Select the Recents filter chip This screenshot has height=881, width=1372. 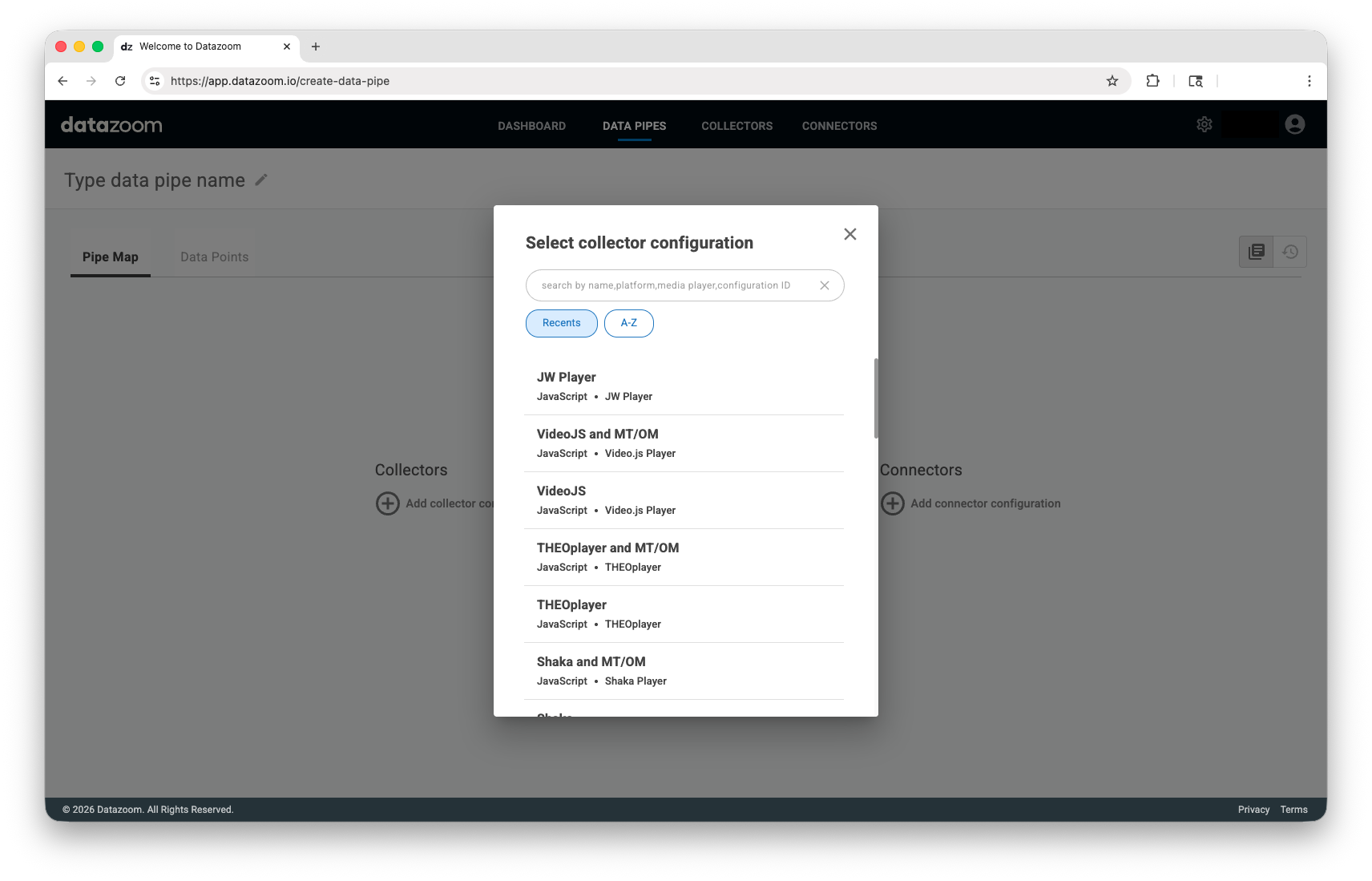(562, 323)
